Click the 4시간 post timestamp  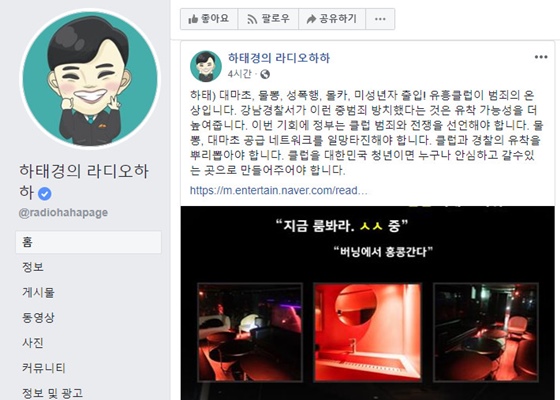coord(239,74)
